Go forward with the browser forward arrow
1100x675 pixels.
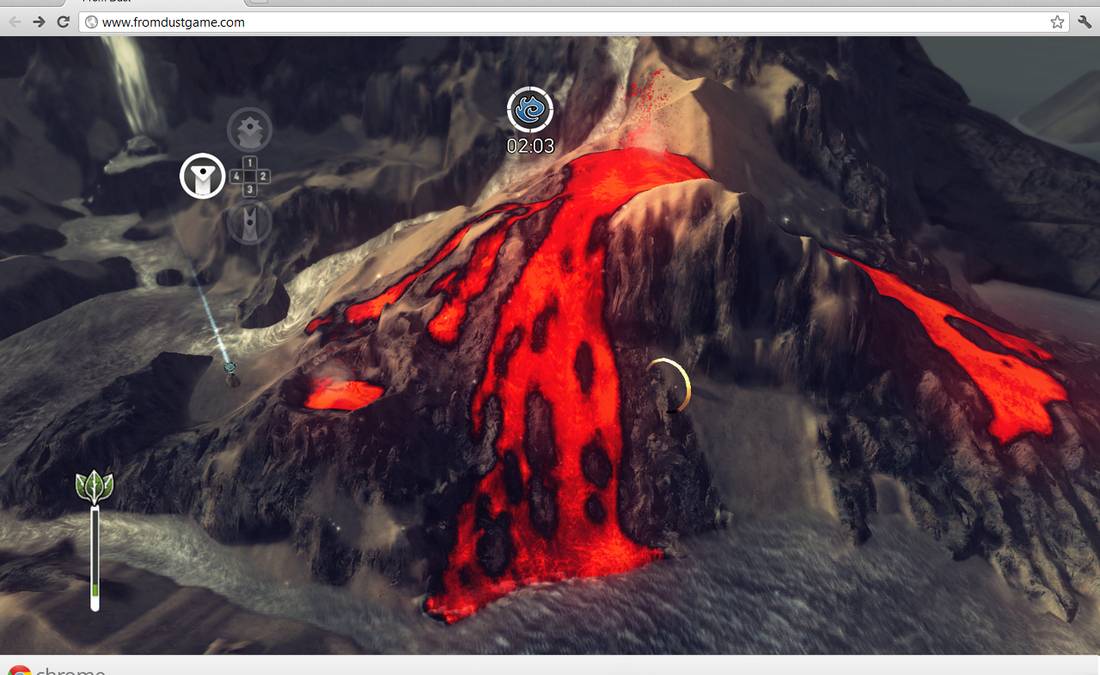tap(39, 22)
